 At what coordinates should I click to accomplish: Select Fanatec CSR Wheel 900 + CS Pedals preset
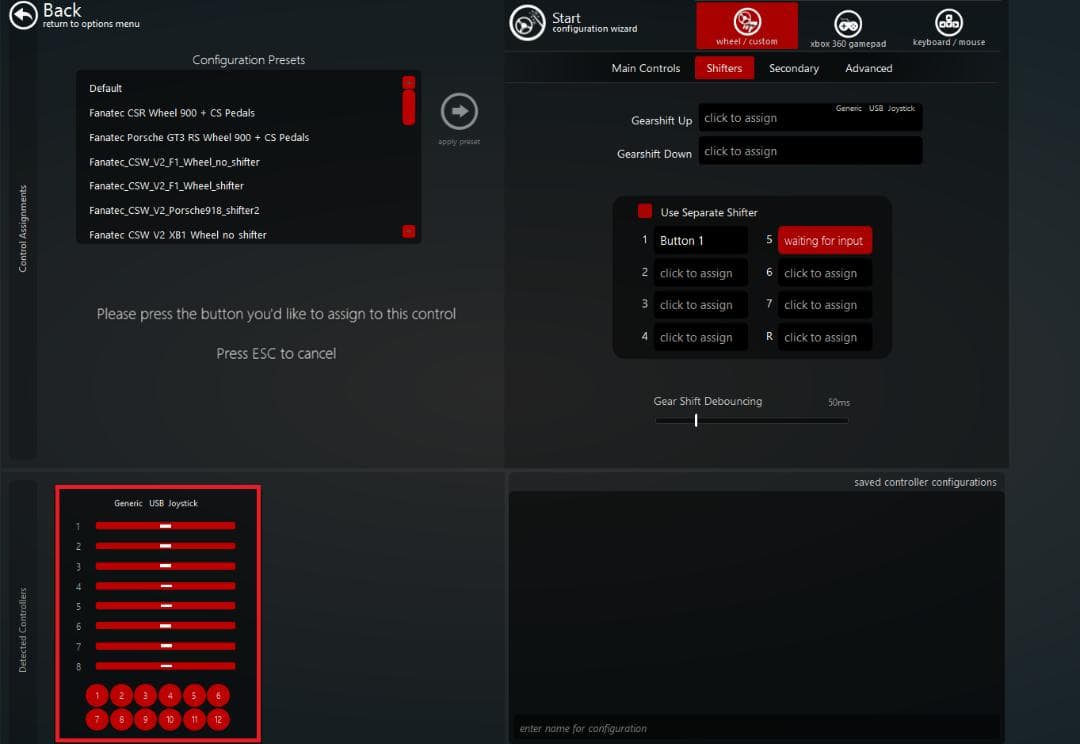pyautogui.click(x=172, y=113)
